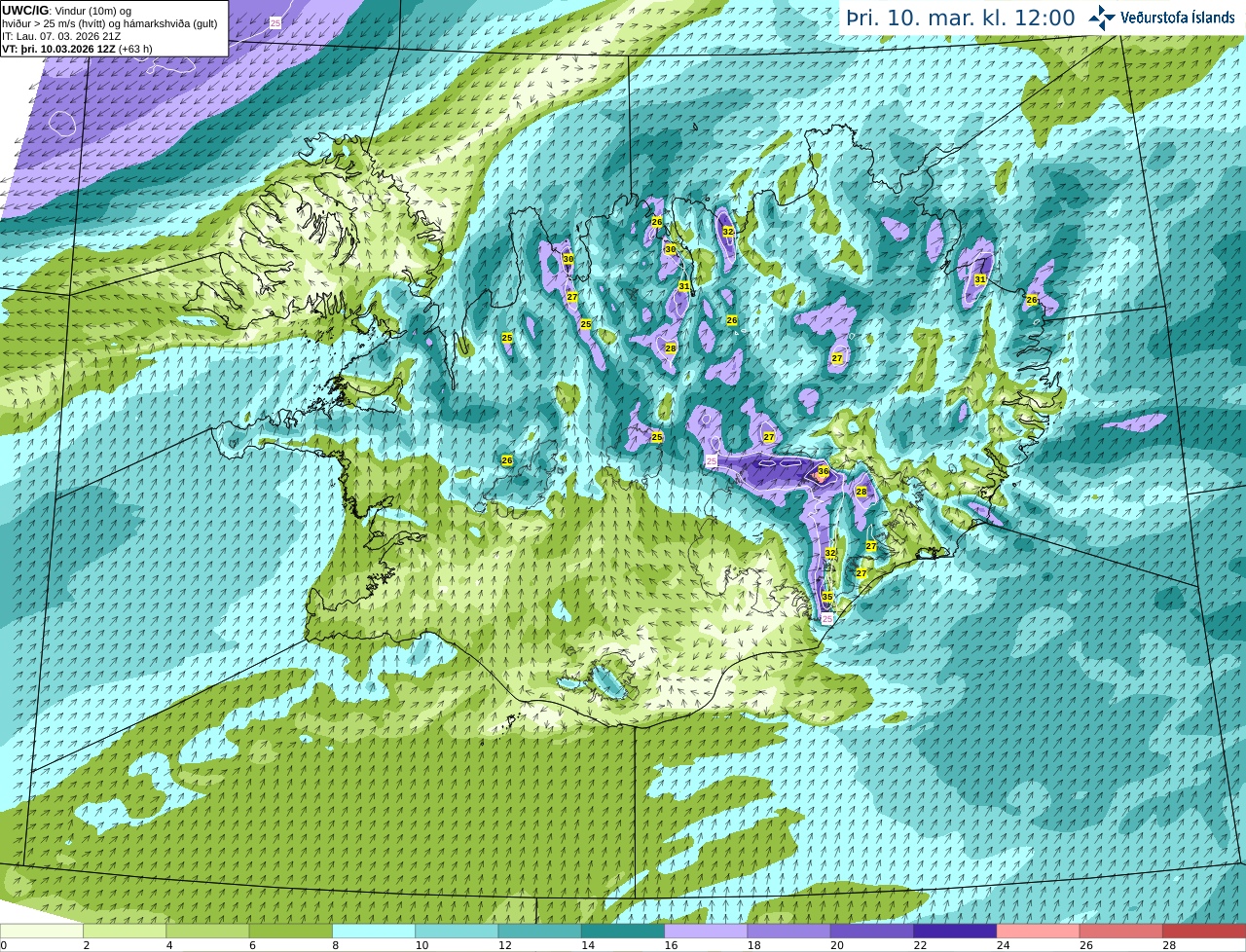Pick the 14–16 m/s dark teal legend swatch
The width and height of the screenshot is (1246, 952).
[x=623, y=932]
